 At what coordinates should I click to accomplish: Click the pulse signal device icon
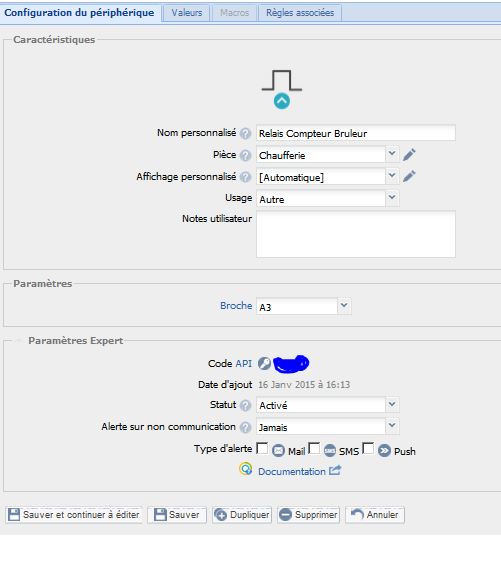pos(282,80)
